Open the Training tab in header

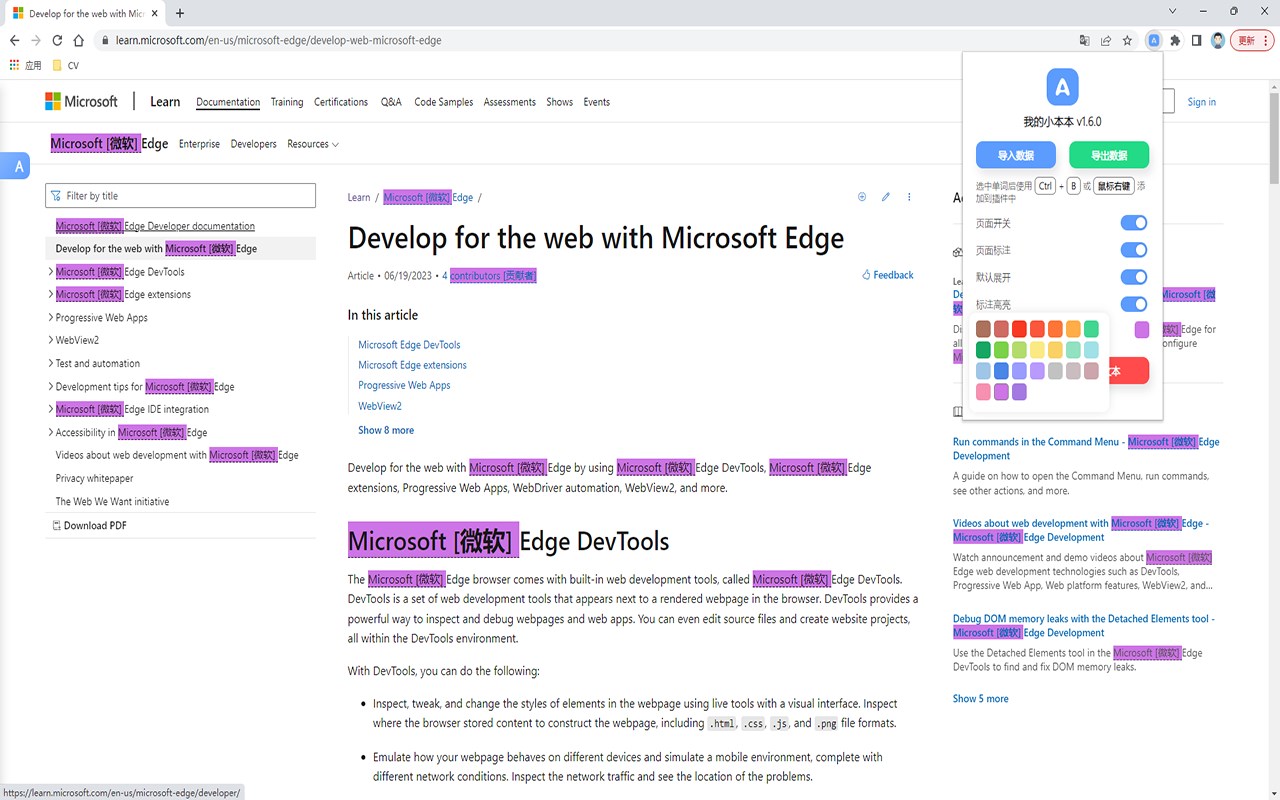[287, 102]
